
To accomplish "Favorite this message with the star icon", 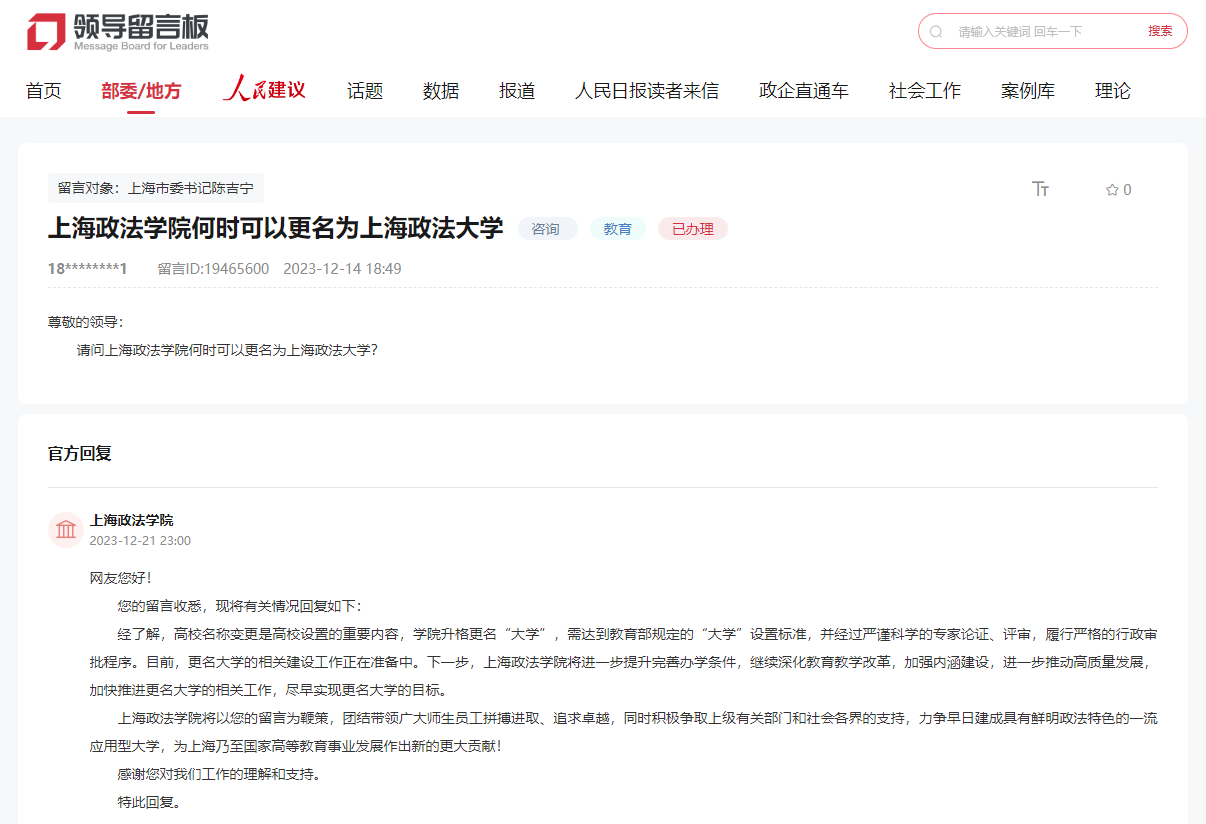I will pyautogui.click(x=1111, y=190).
